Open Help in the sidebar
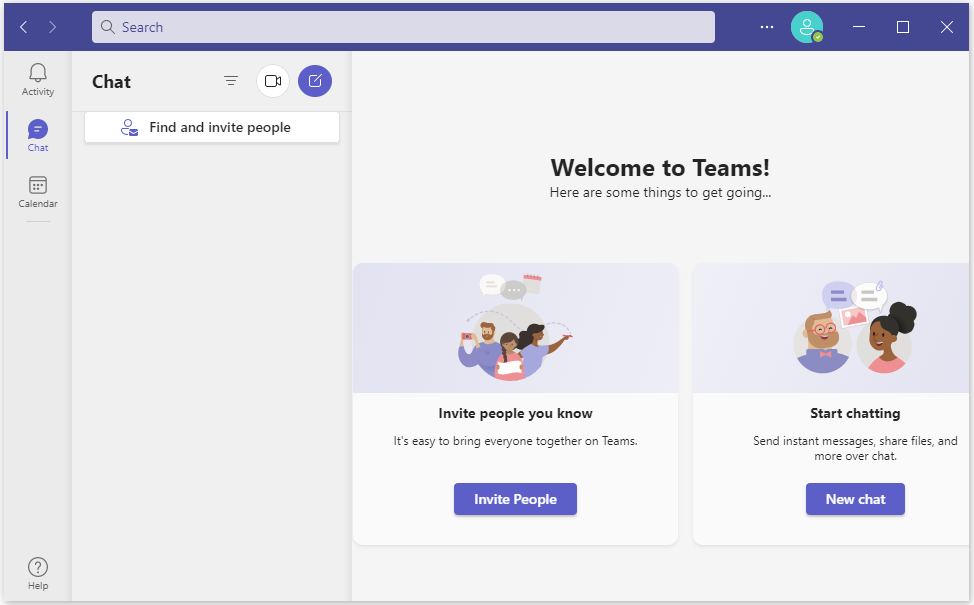 coord(38,574)
